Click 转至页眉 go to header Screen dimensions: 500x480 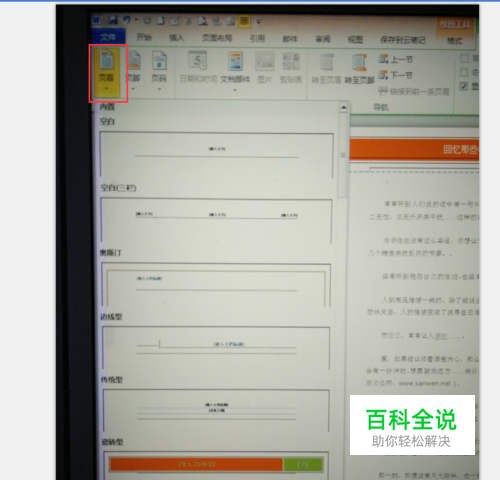coord(326,69)
